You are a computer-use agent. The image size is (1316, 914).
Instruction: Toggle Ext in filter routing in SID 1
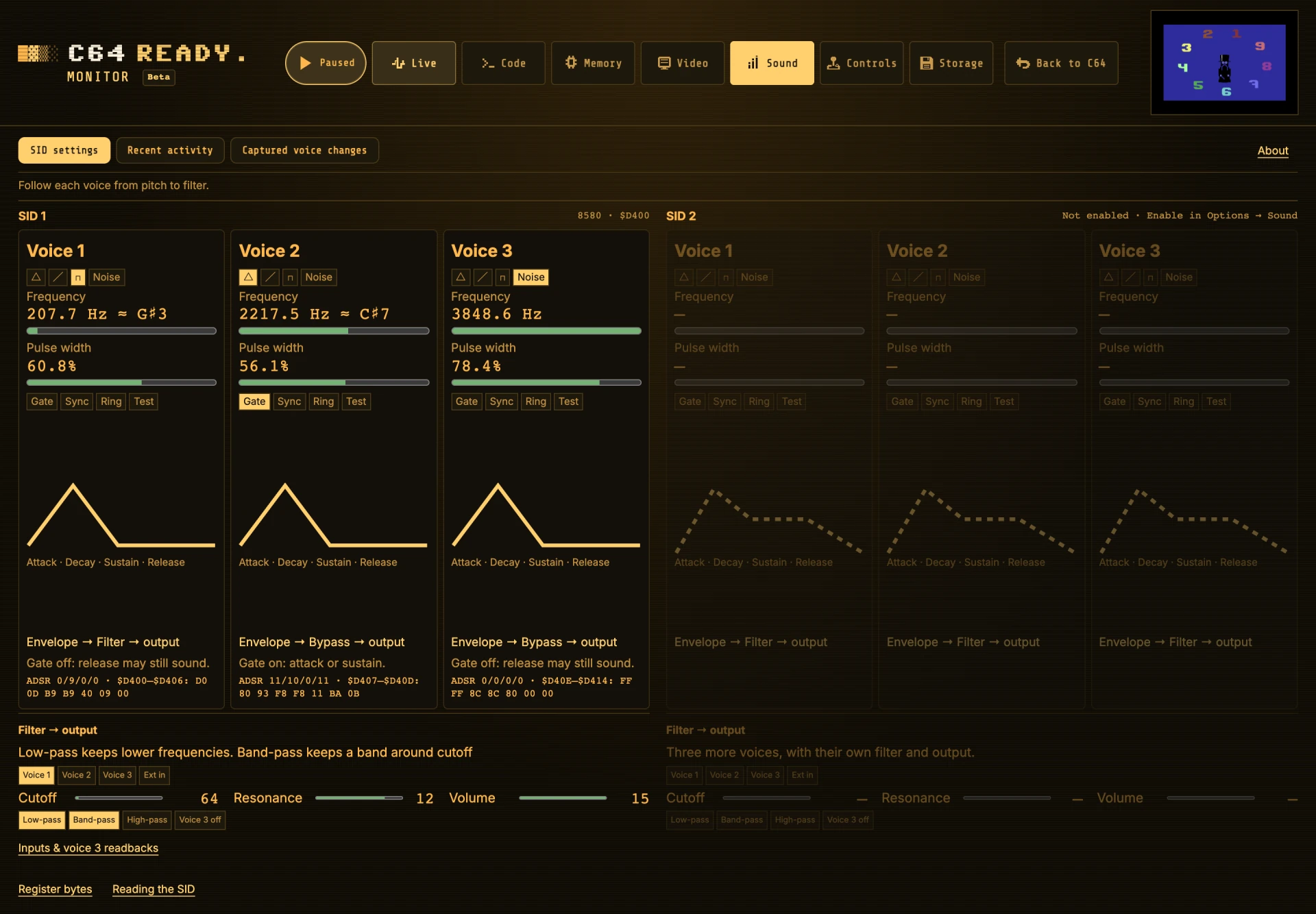[x=154, y=775]
